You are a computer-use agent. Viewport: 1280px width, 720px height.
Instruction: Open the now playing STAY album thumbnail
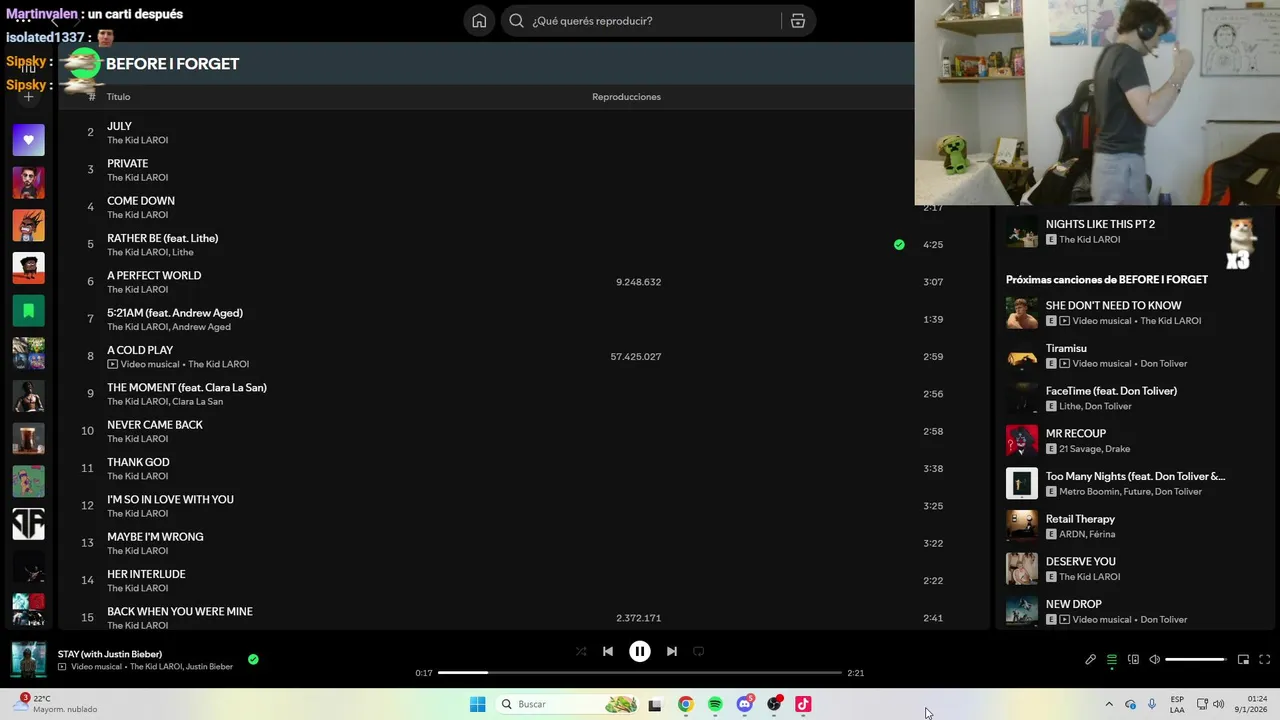28,659
